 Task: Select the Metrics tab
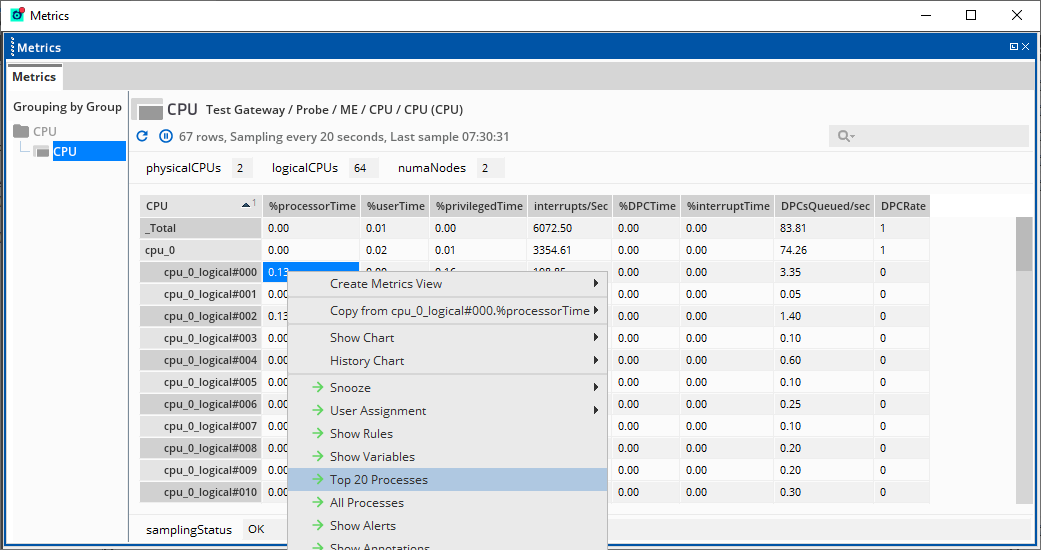[34, 77]
